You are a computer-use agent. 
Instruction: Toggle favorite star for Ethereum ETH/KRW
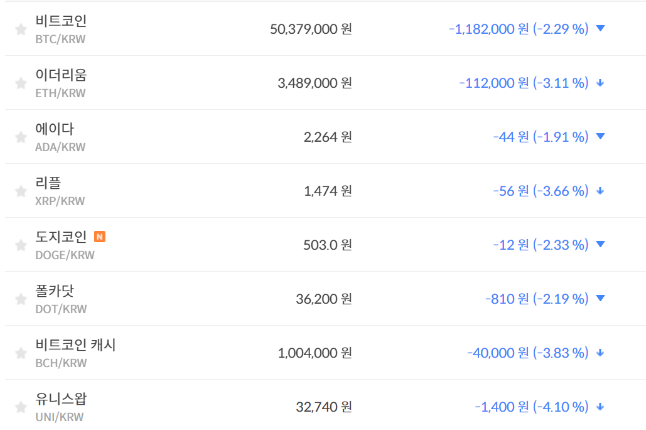tap(20, 83)
